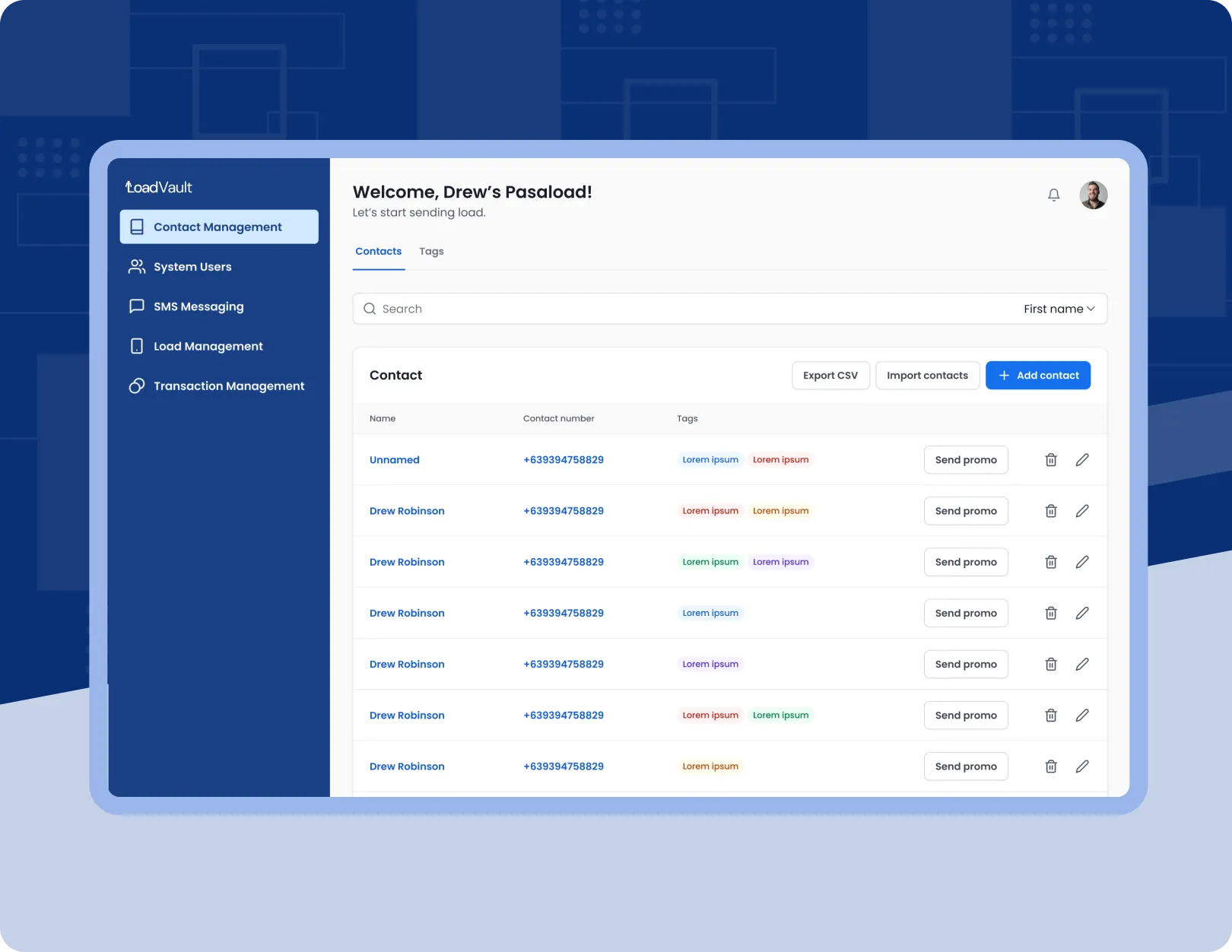The image size is (1232, 952).
Task: Open the Unnamed contact name link
Action: pos(394,460)
